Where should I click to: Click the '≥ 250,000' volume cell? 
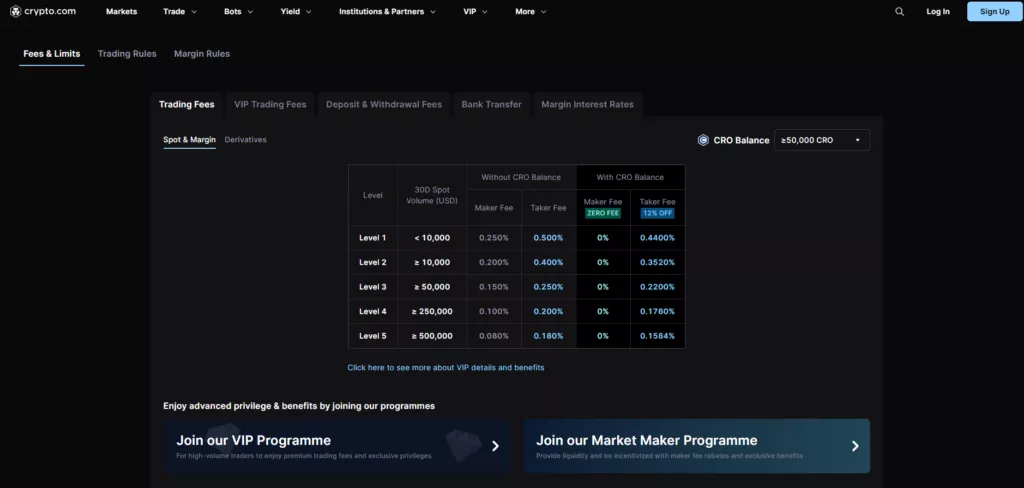click(x=432, y=312)
